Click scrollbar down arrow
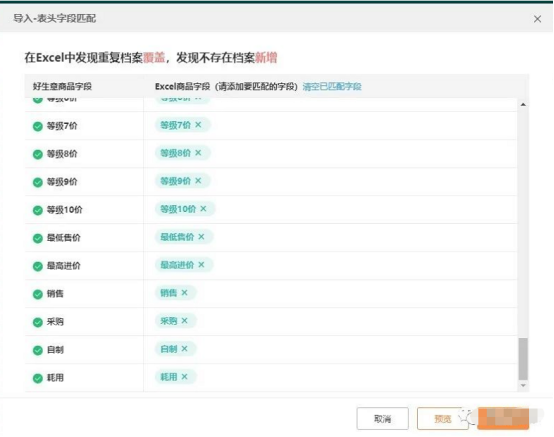Image resolution: width=554 pixels, height=437 pixels. [523, 385]
